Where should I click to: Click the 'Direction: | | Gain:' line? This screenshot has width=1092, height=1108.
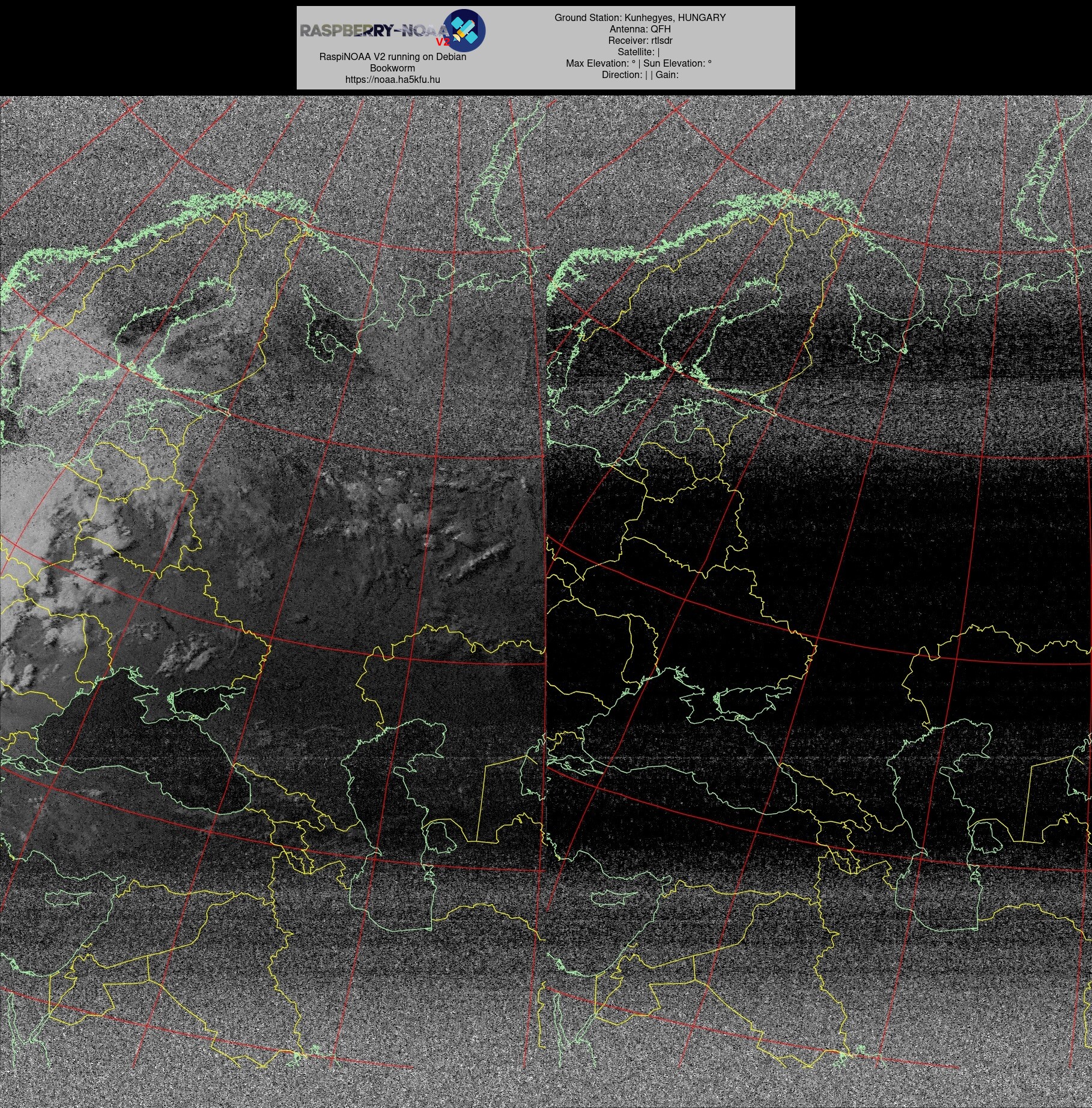click(640, 74)
